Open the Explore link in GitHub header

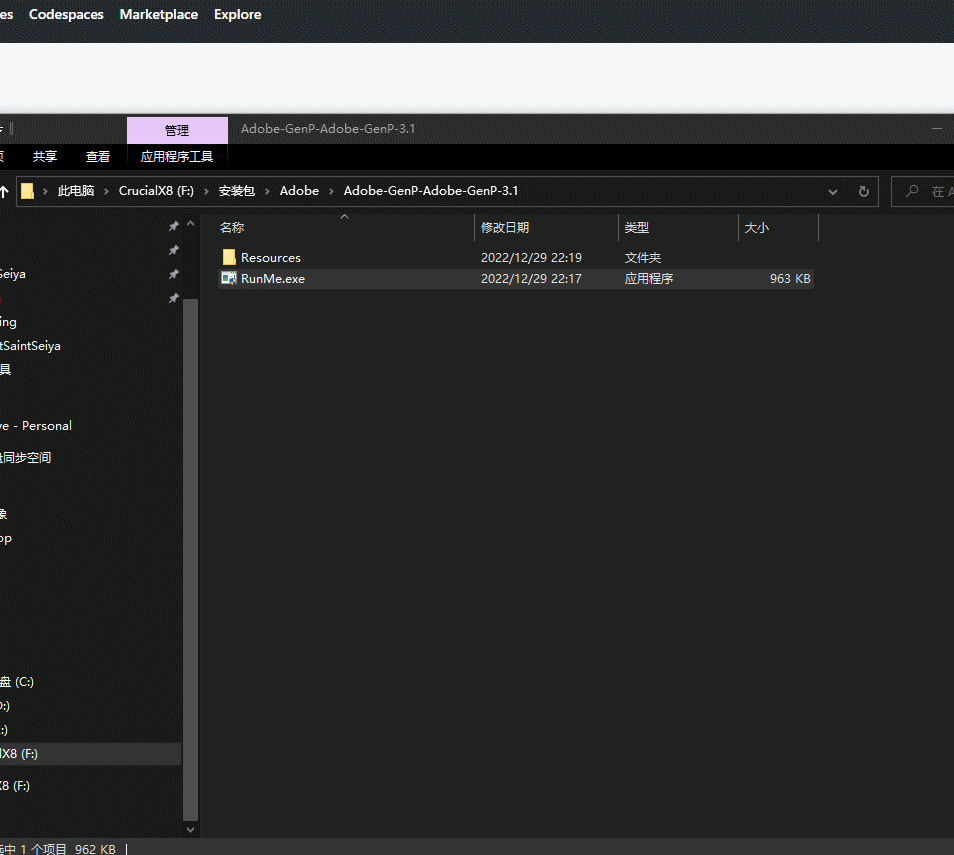pyautogui.click(x=237, y=15)
